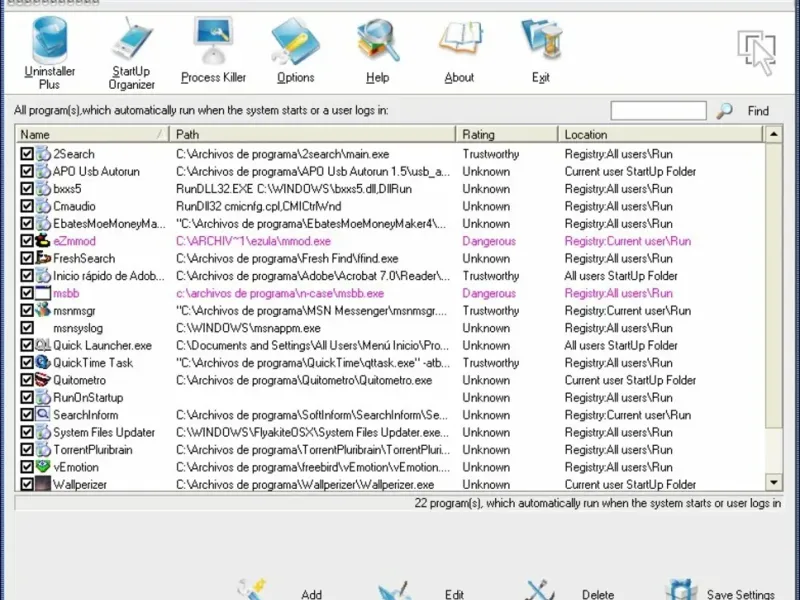Click the msnmsgr Messenger icon
Image resolution: width=800 pixels, height=600 pixels.
click(x=43, y=310)
